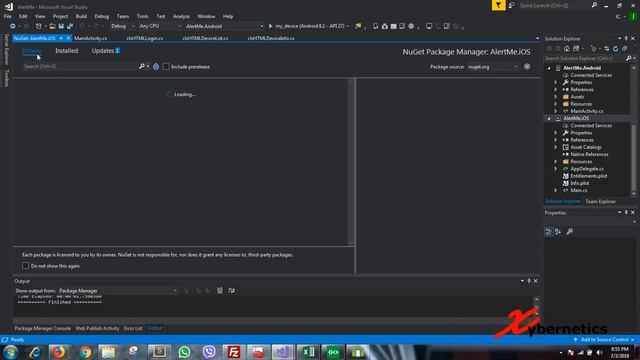Screen dimensions: 640x360
Task: Open the Analyze menu
Action: 181,16
